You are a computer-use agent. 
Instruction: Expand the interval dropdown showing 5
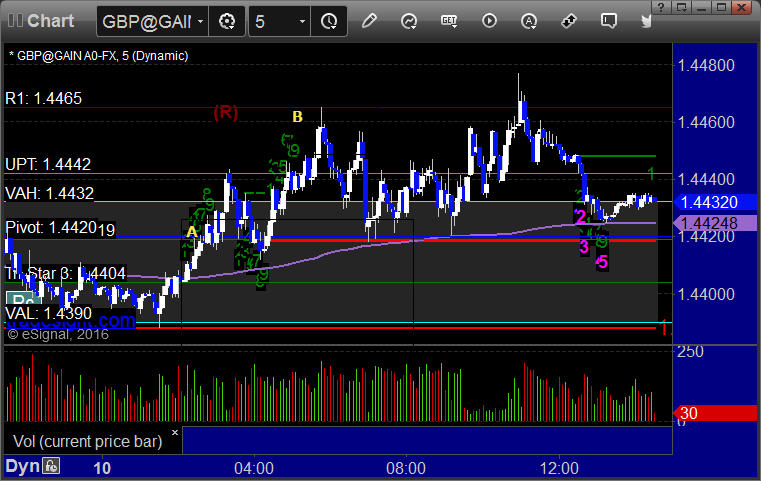(x=302, y=21)
